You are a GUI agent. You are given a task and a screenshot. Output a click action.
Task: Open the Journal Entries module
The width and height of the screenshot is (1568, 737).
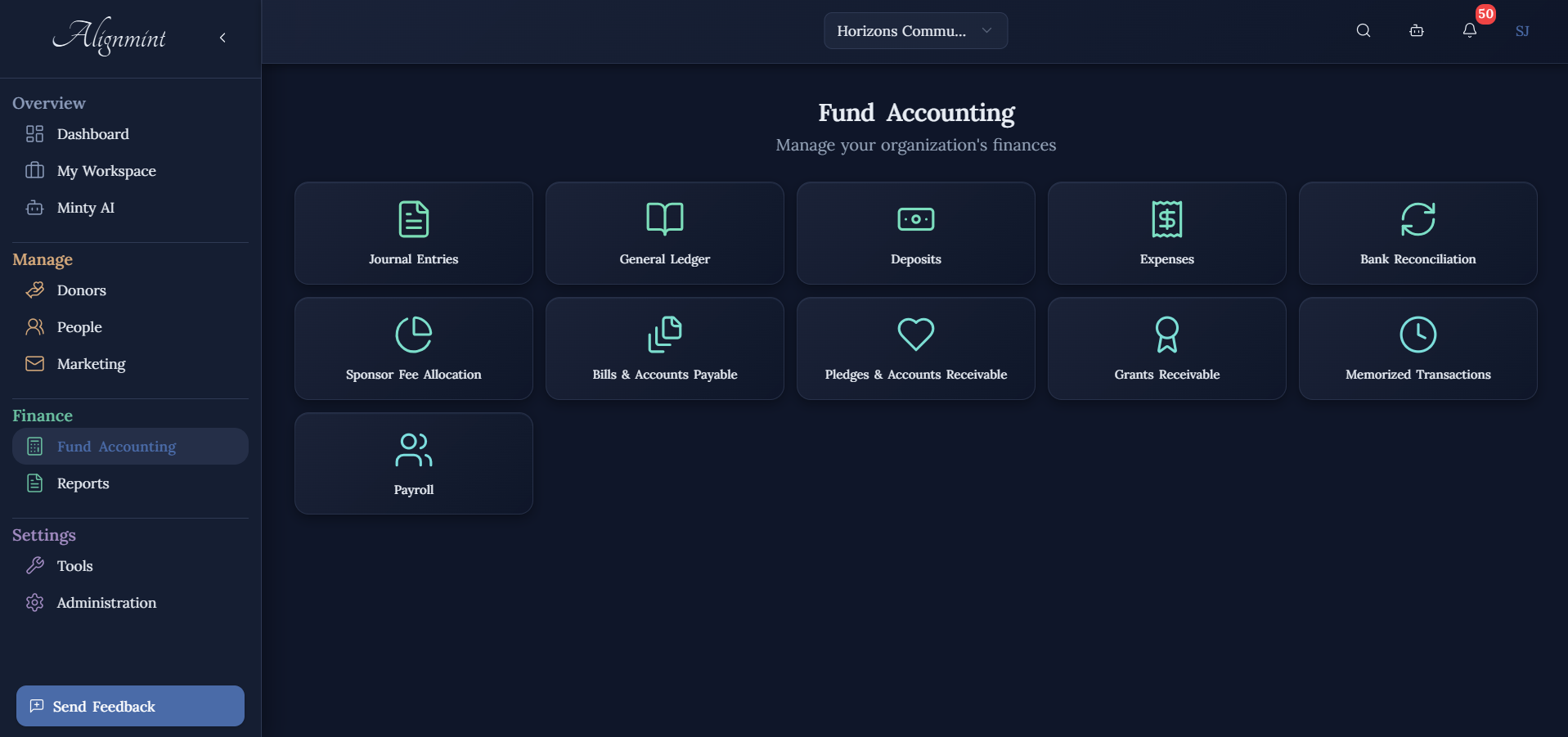(413, 233)
